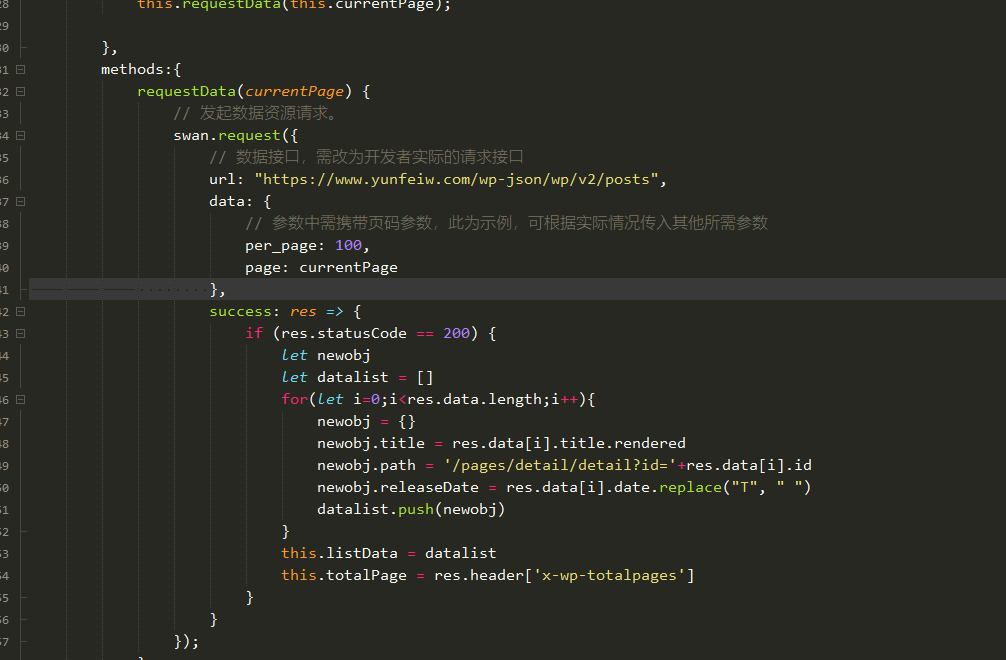Collapse the methods block fold marker
The image size is (1006, 660).
click(21, 69)
